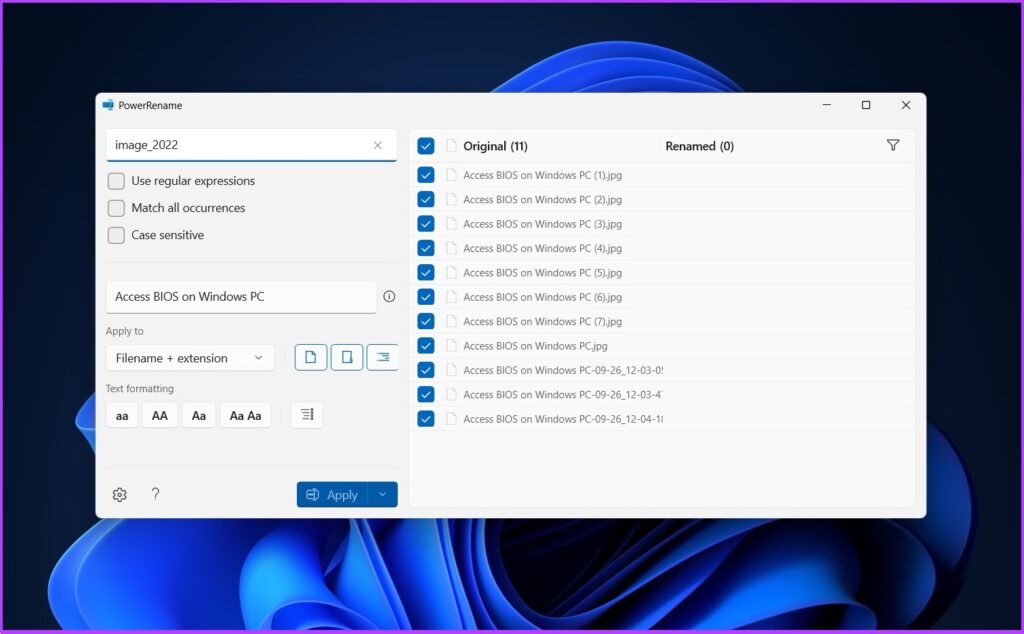Click the info icon next to the replace field

point(389,296)
